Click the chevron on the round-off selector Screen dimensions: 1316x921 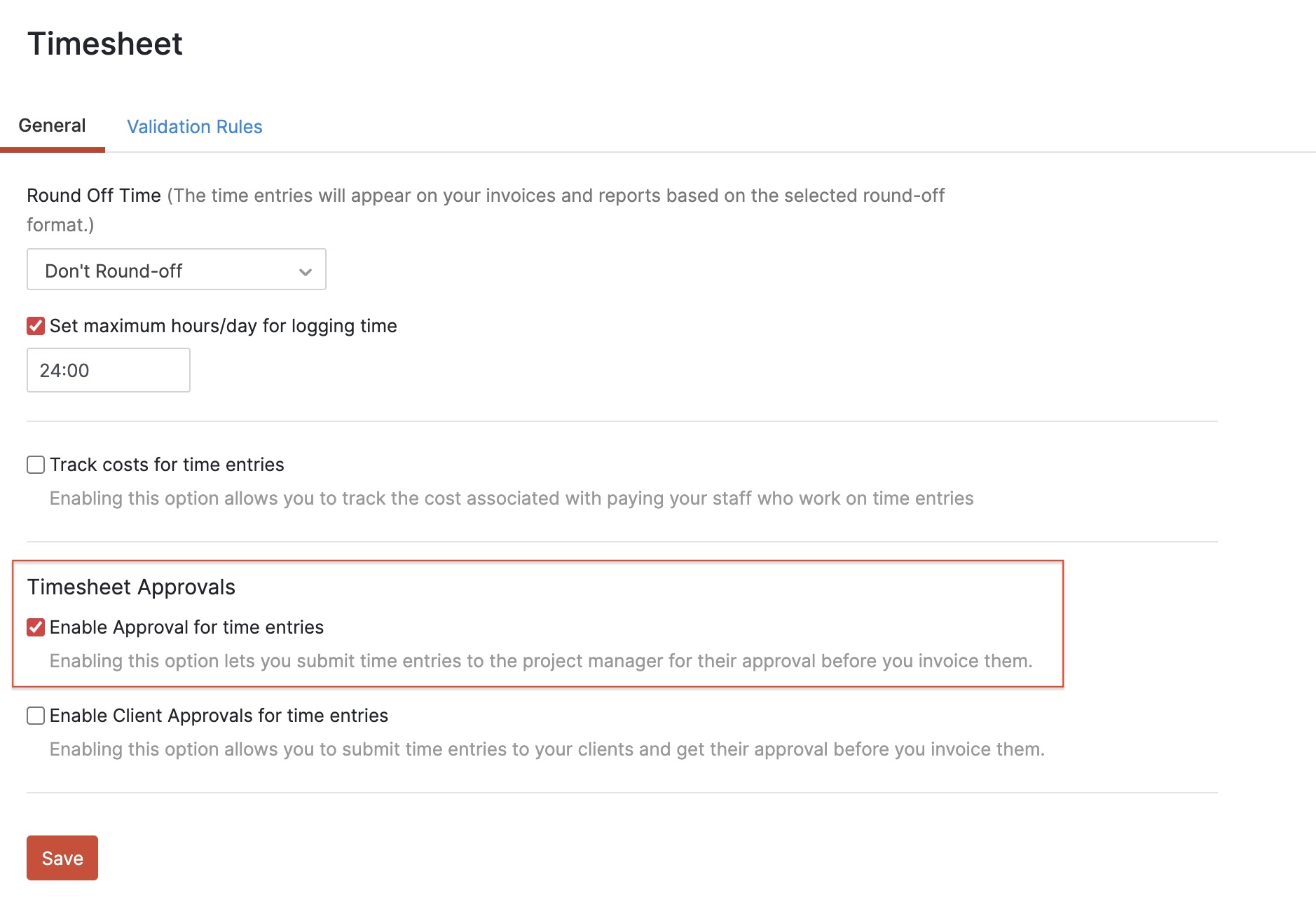coord(305,270)
